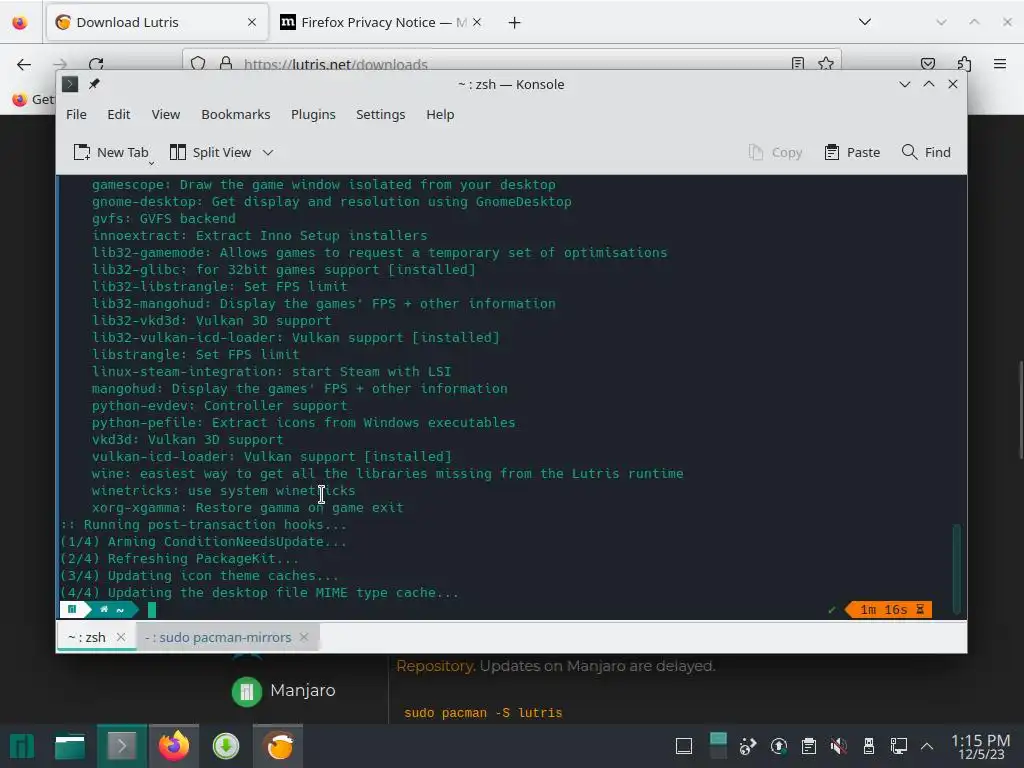The image size is (1024, 768).
Task: Open Split View in Konsole toolbar
Action: 210,152
